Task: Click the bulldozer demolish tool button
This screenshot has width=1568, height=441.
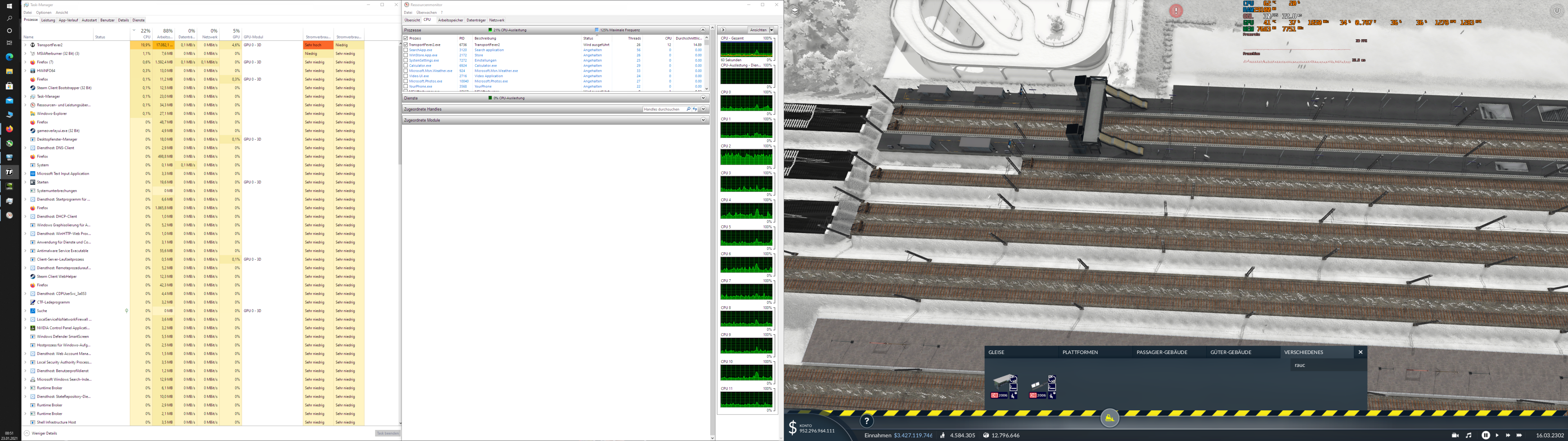Action: coord(1110,418)
